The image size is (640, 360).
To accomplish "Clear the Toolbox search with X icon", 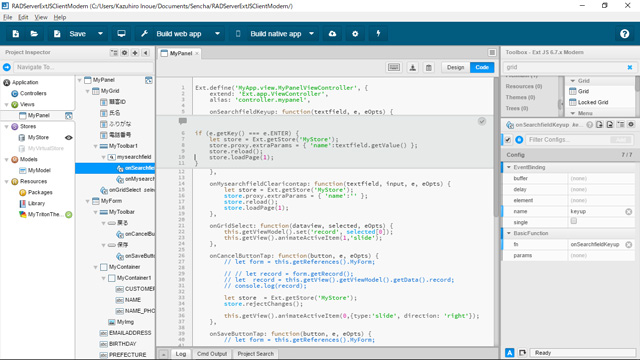I will [630, 67].
